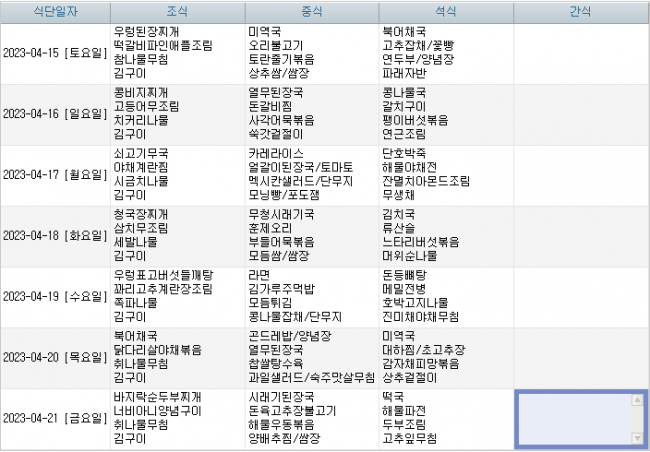The image size is (650, 452).
Task: Click the lunch cell containing 곤드레밥/양념장
Action: [311, 357]
